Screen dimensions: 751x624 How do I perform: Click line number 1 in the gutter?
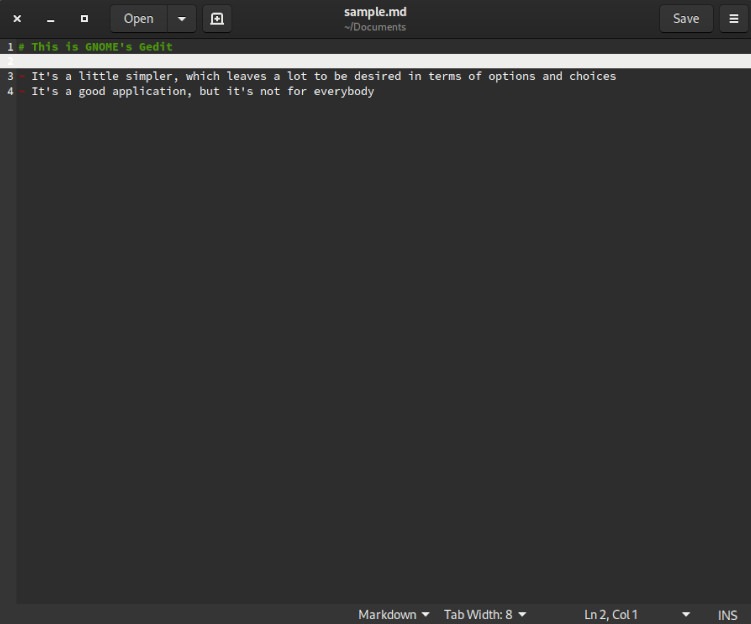(x=10, y=46)
